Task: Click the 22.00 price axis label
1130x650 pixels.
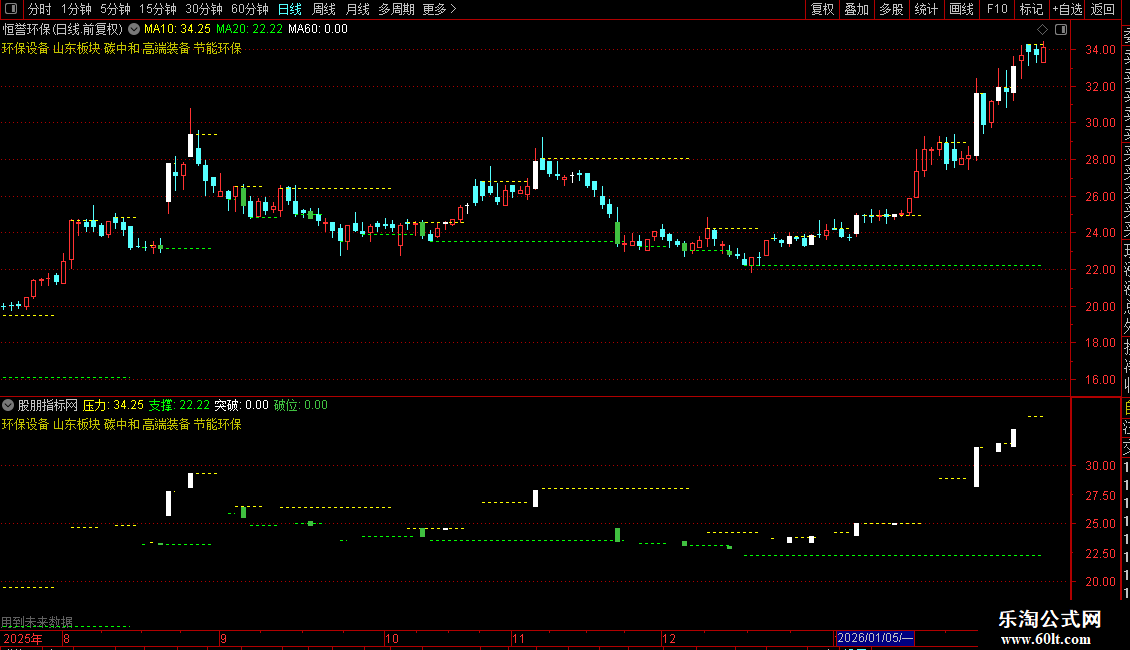Action: (1100, 270)
